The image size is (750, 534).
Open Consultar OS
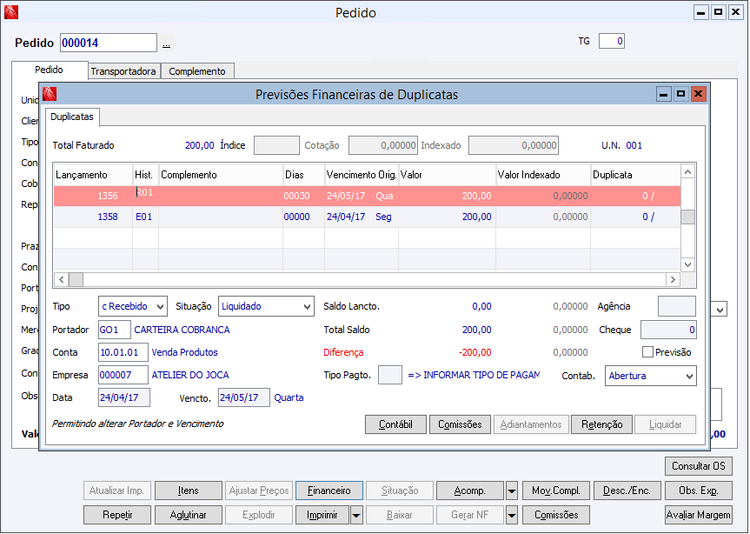point(698,466)
